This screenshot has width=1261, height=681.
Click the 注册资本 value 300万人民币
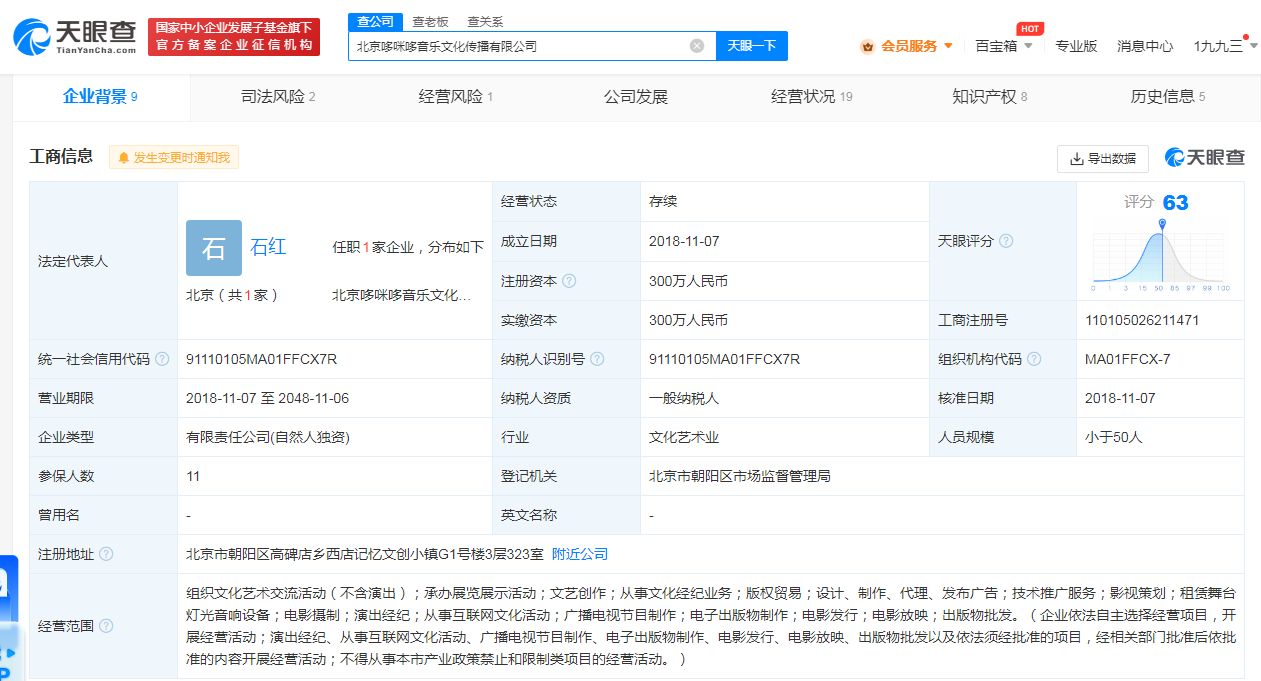point(688,281)
